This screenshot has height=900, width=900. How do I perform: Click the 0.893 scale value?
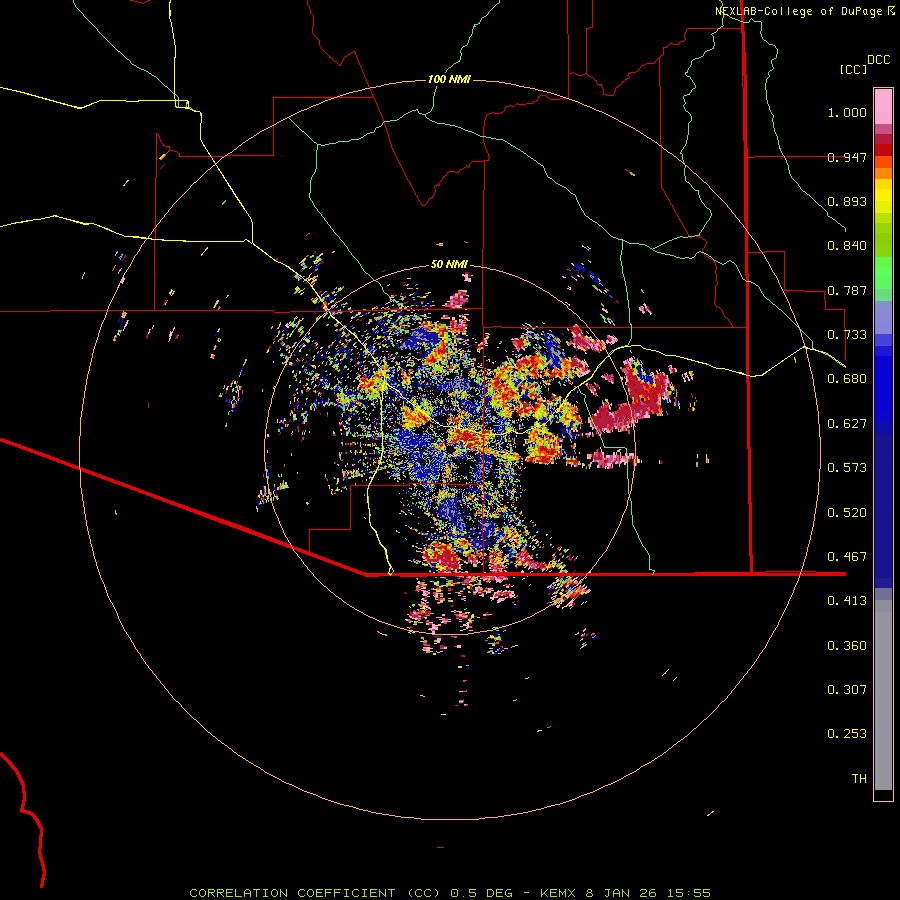[847, 201]
